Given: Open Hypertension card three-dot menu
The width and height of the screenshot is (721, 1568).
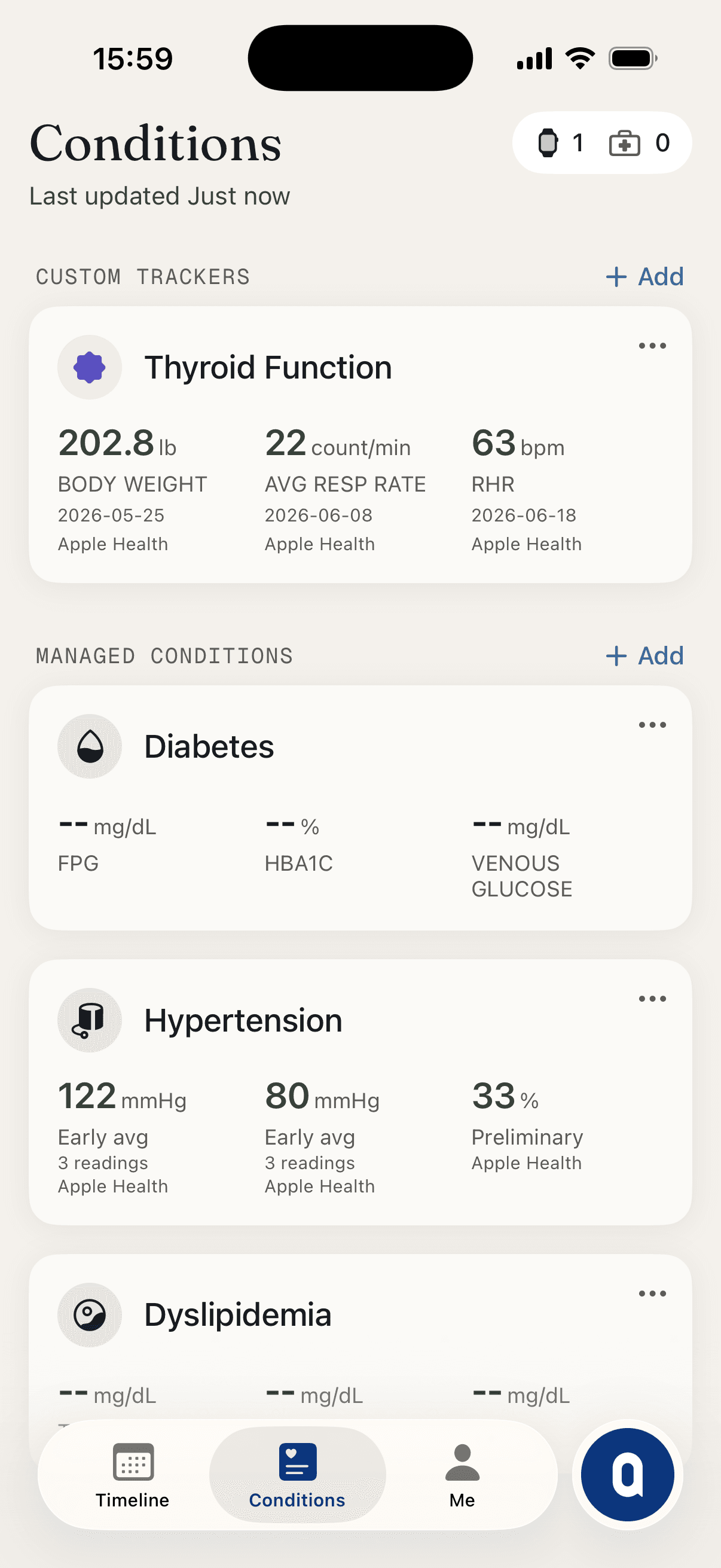Looking at the screenshot, I should [x=652, y=999].
